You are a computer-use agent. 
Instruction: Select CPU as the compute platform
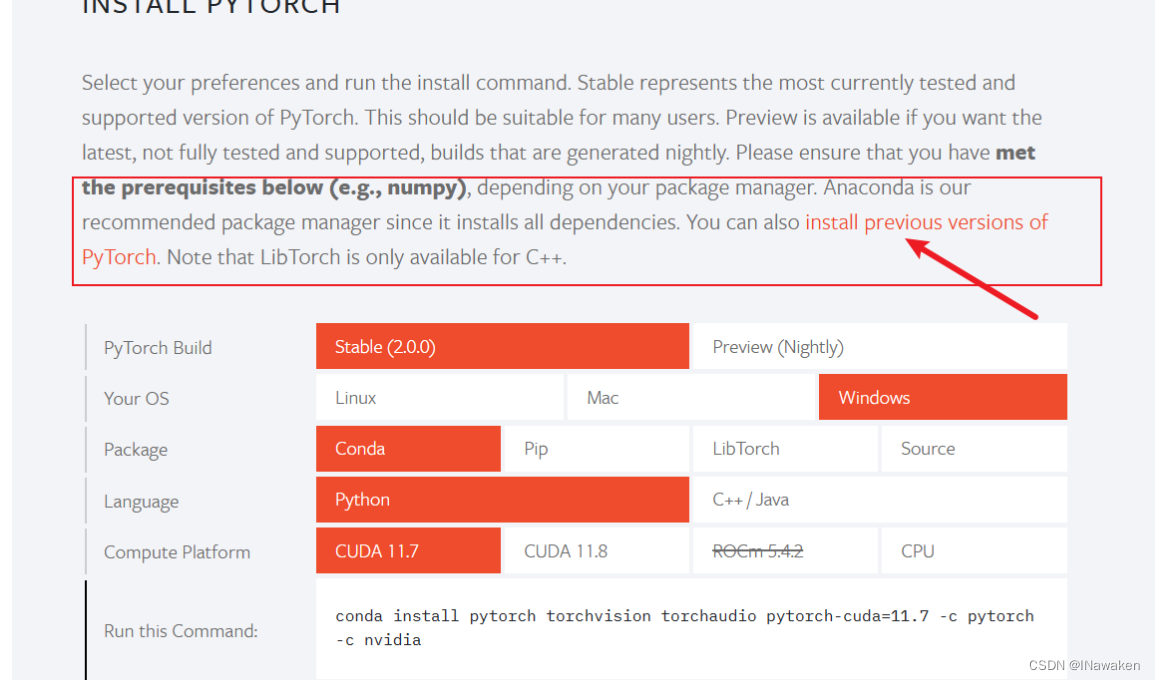(x=973, y=550)
